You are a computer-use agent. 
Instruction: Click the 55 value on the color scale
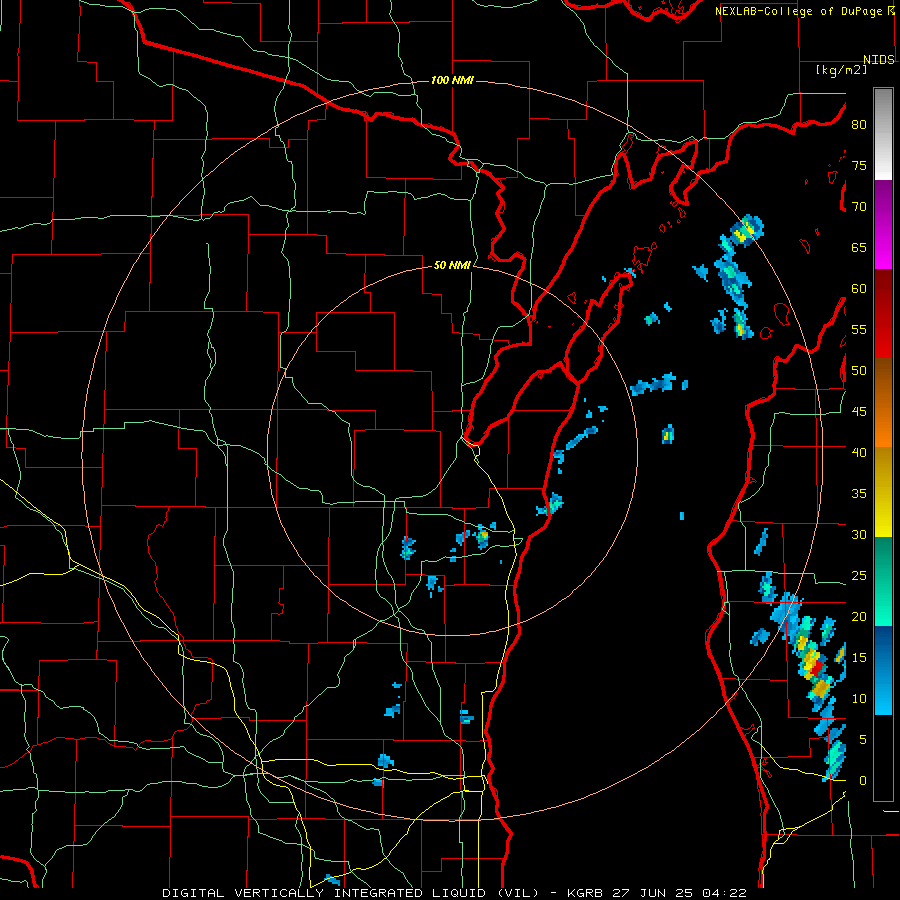(x=859, y=329)
